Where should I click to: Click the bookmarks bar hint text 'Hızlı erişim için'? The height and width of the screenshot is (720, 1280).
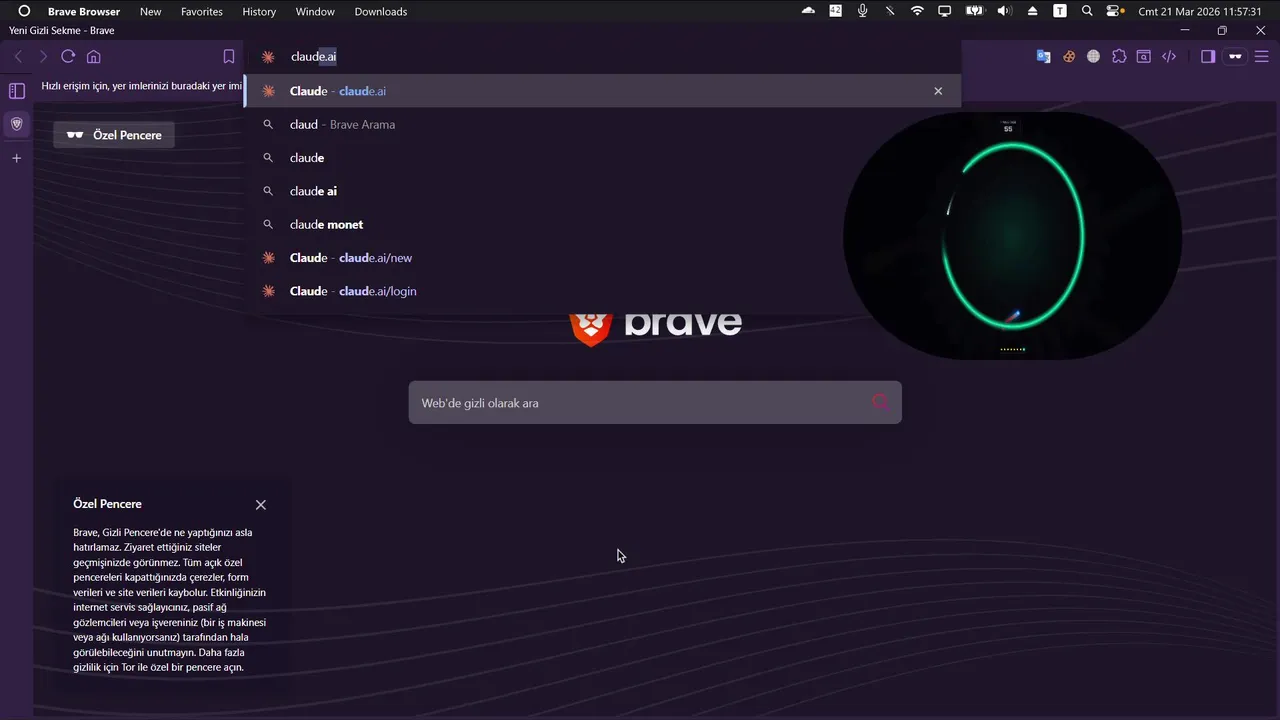click(x=141, y=86)
